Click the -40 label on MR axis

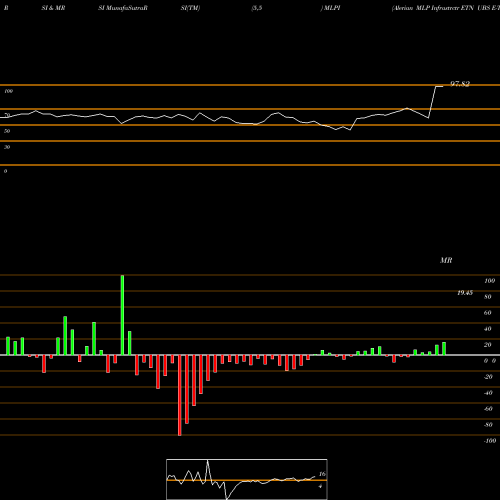point(488,393)
